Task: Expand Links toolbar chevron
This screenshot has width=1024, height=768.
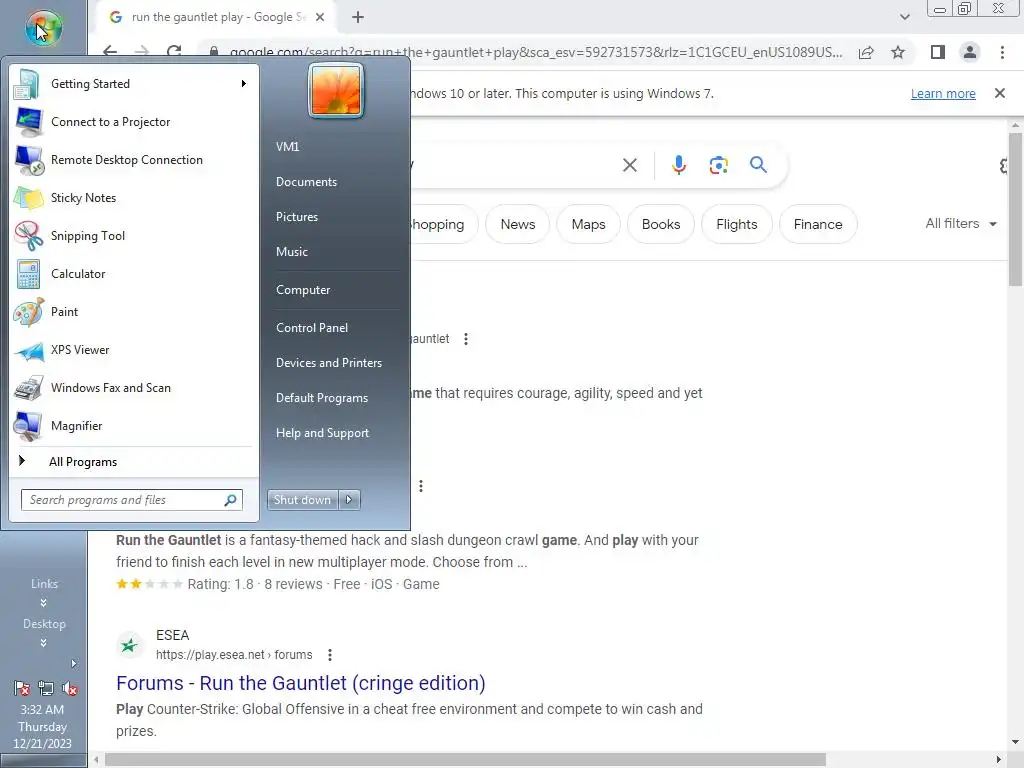Action: click(x=43, y=603)
